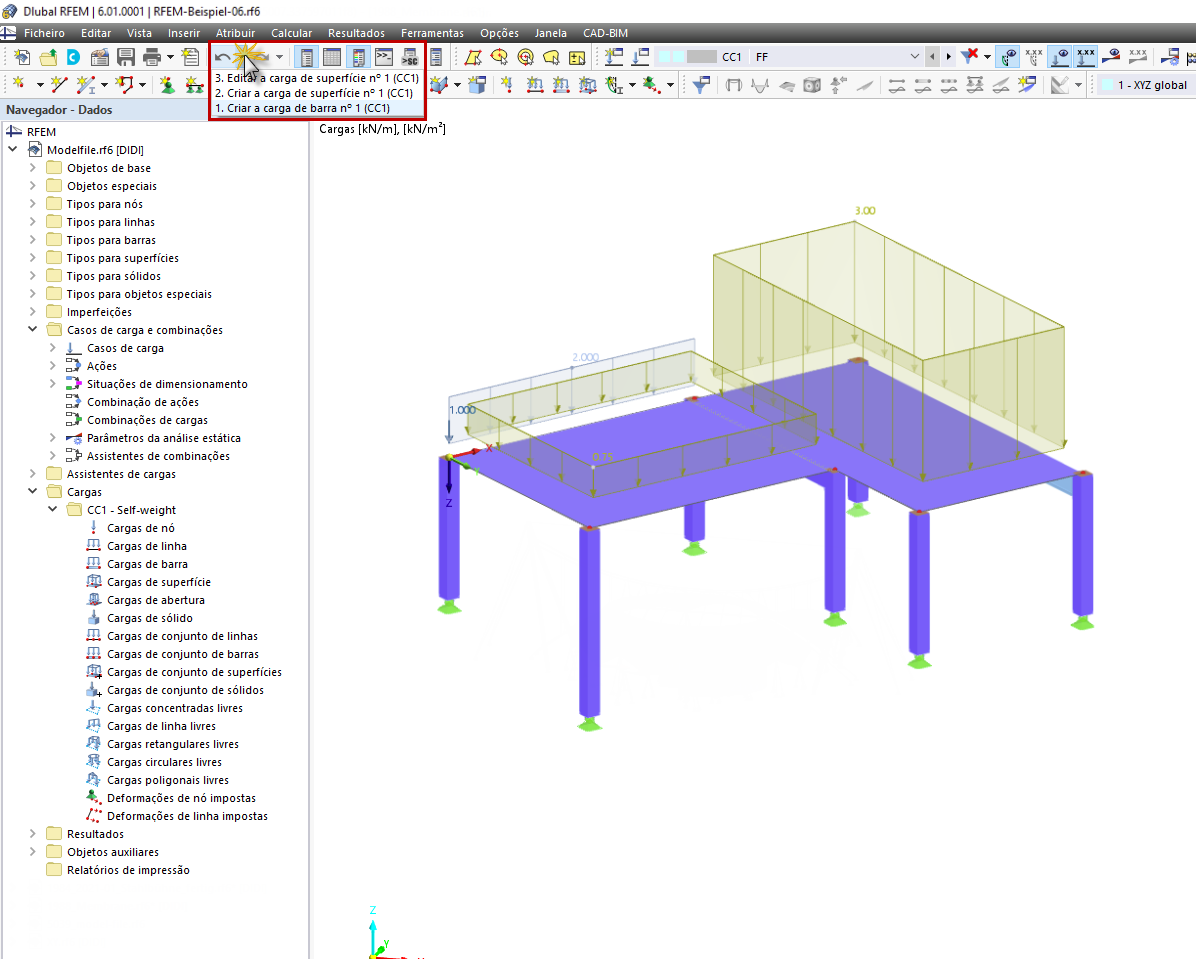Click the print icon
Viewport: 1196px width, 959px height.
point(152,57)
